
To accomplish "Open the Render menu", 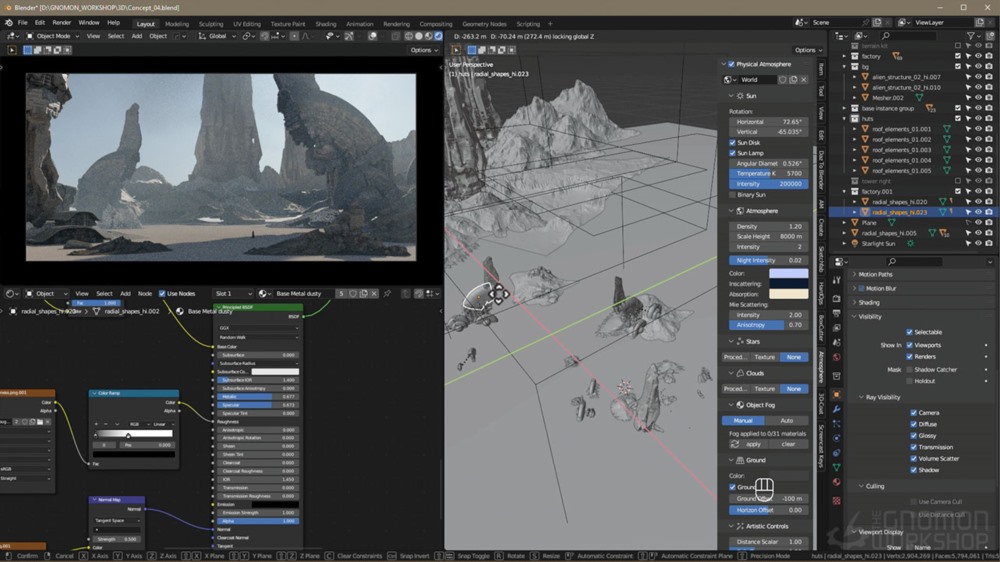I will pos(62,22).
